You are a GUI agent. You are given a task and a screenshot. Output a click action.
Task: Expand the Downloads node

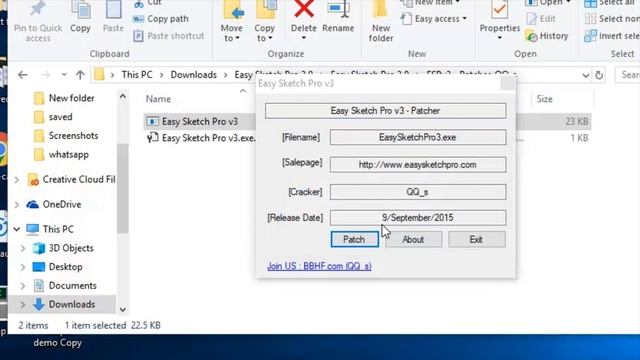[x=23, y=304]
